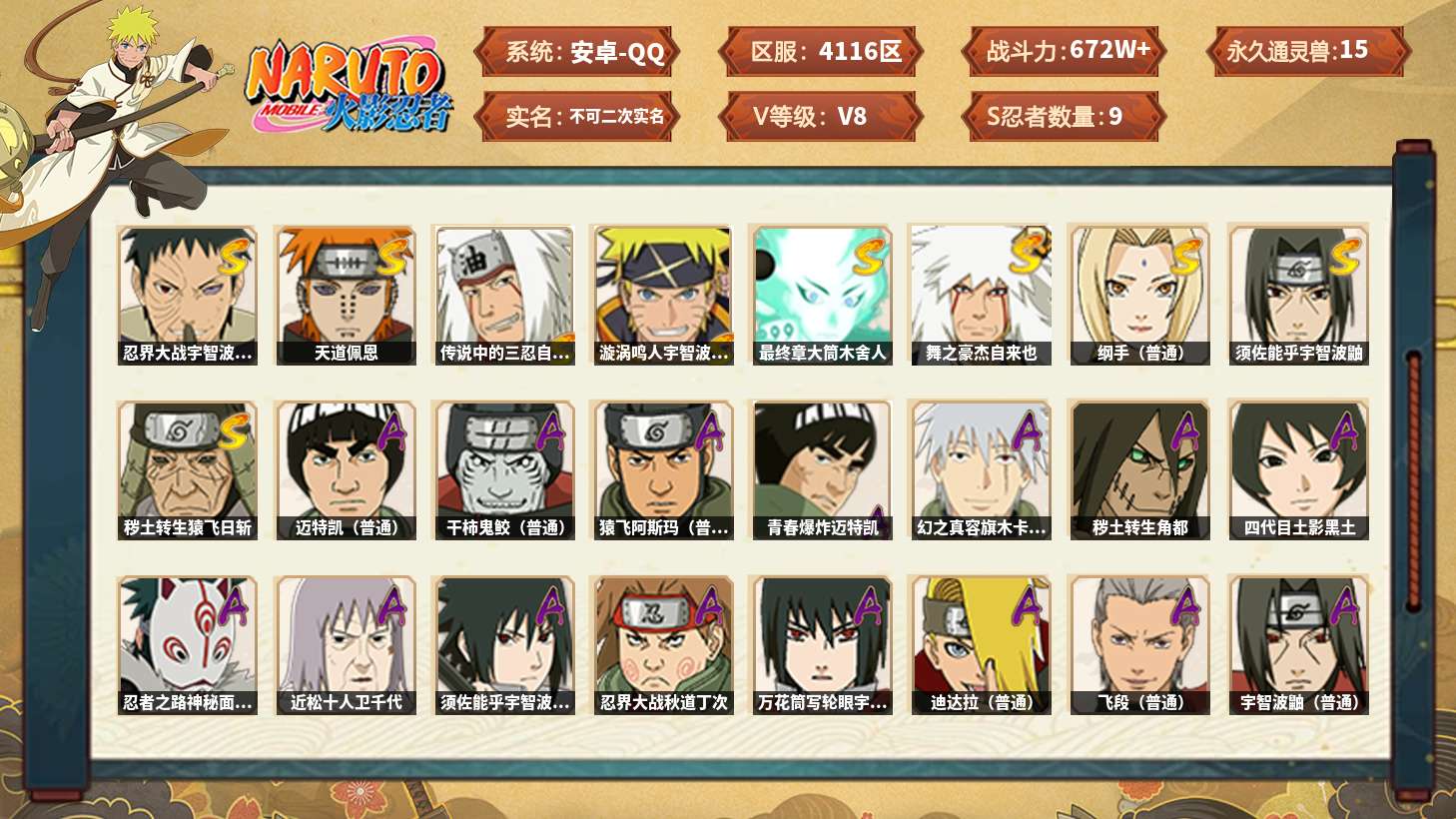This screenshot has height=819, width=1456.
Task: Select the 天道佩恩 ninja portrait
Action: click(x=346, y=296)
